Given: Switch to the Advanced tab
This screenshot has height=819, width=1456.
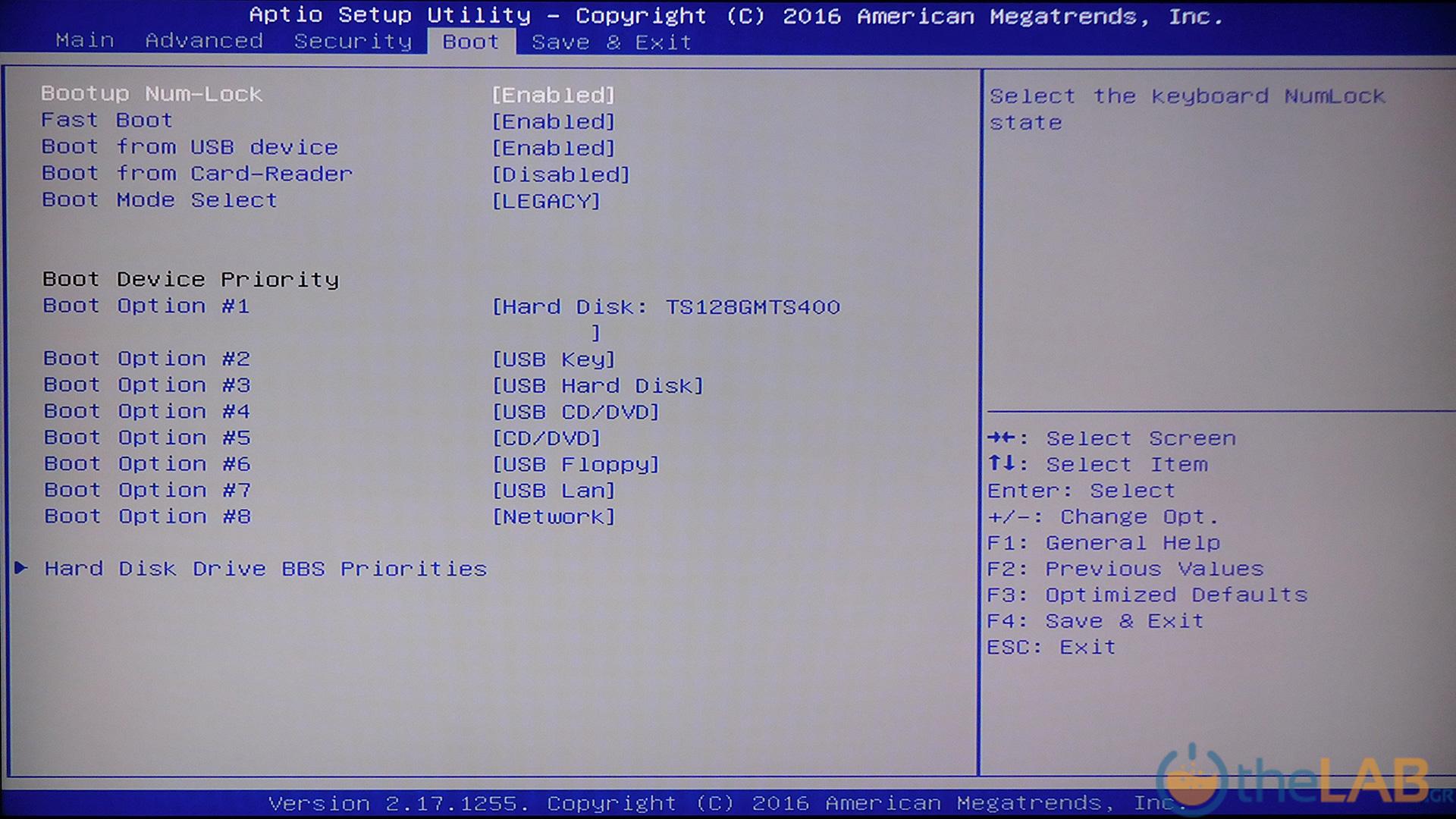Looking at the screenshot, I should pyautogui.click(x=203, y=41).
